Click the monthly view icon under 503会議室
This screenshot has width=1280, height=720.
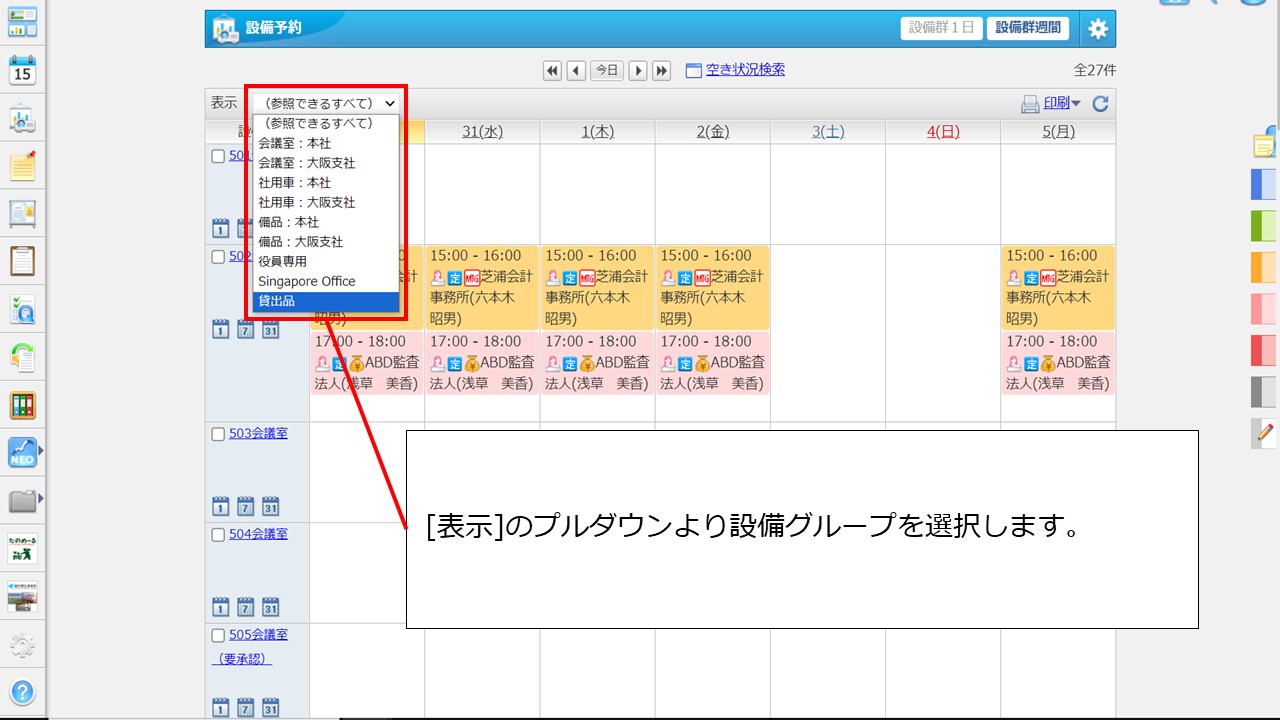click(270, 506)
